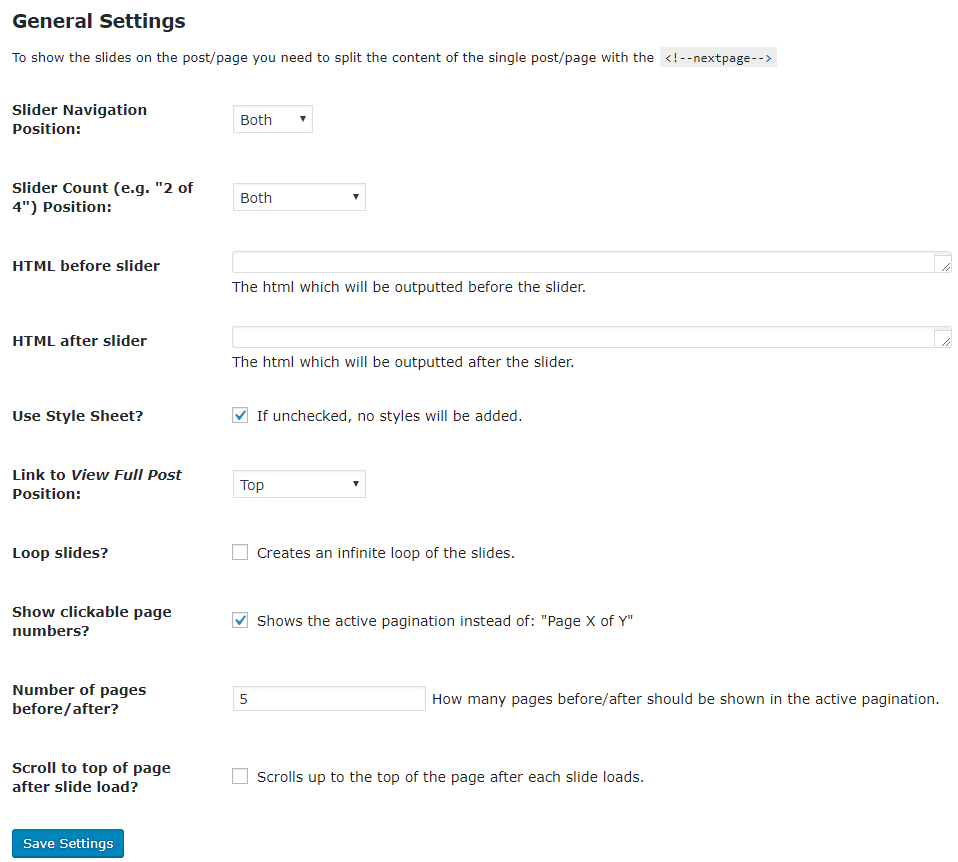Click resize handle of HTML before slider box

point(944,265)
